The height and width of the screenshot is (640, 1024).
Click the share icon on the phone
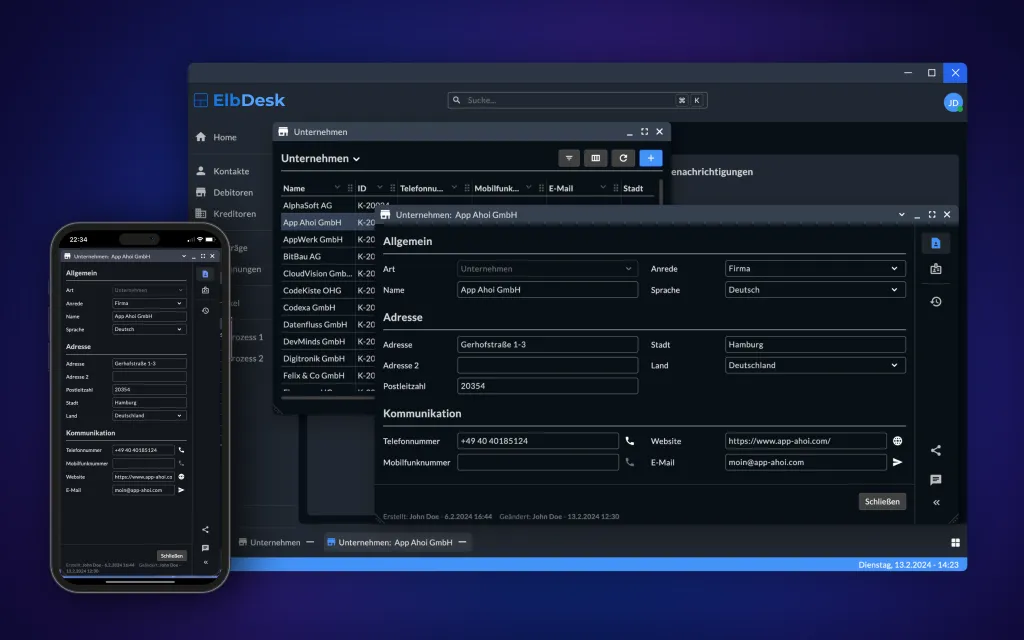[x=205, y=530]
